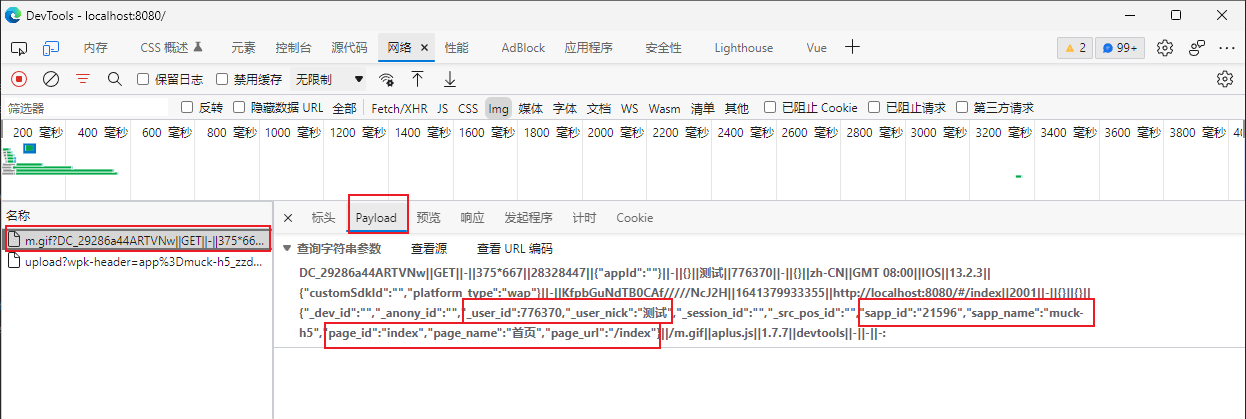Filter requests by Wasm type

[x=664, y=108]
